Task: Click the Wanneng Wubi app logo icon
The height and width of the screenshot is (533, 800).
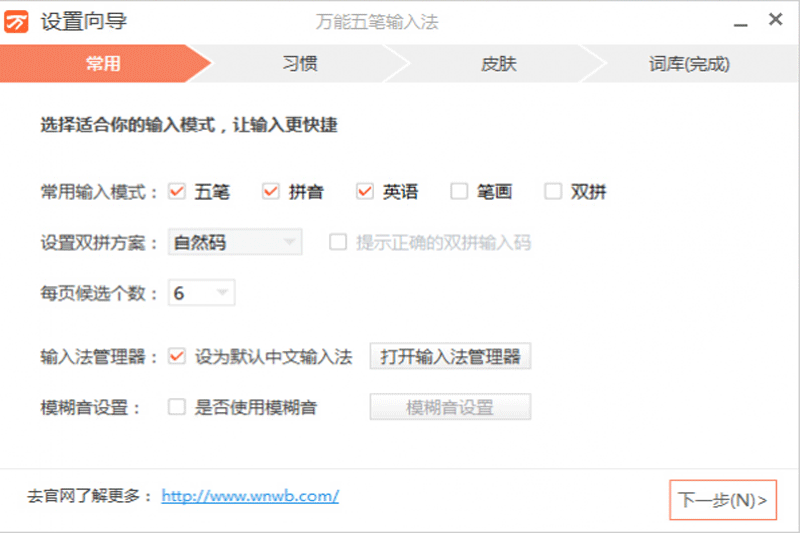Action: click(18, 22)
